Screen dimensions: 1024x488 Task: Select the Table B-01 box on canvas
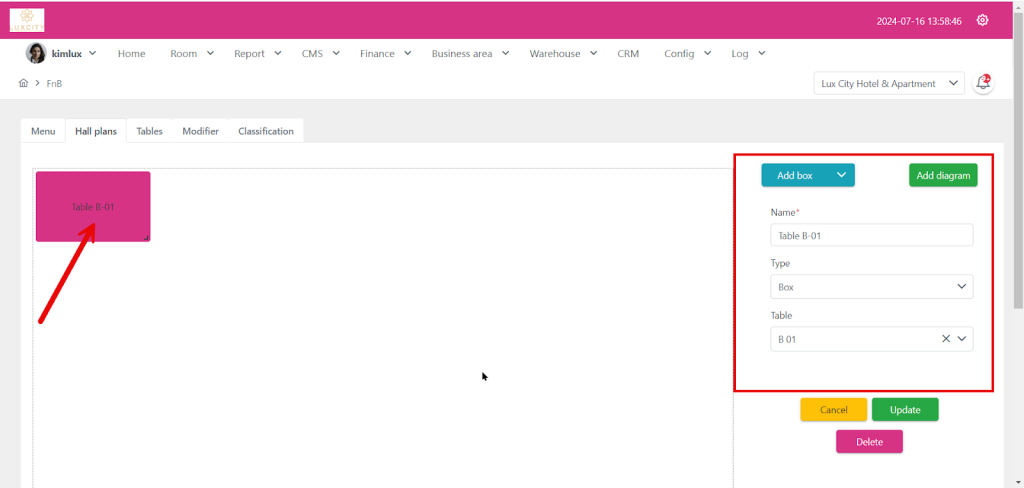click(93, 206)
